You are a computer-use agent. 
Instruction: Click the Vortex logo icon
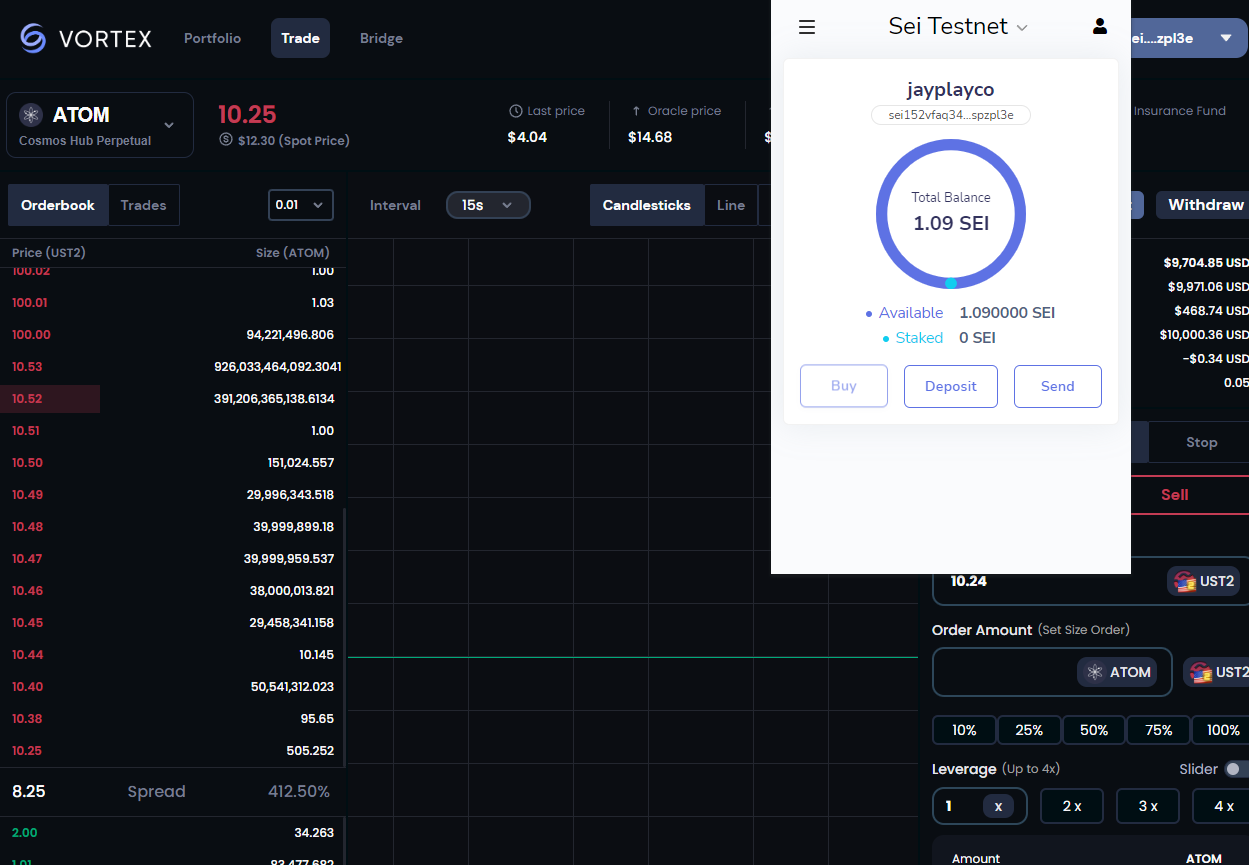click(x=33, y=38)
